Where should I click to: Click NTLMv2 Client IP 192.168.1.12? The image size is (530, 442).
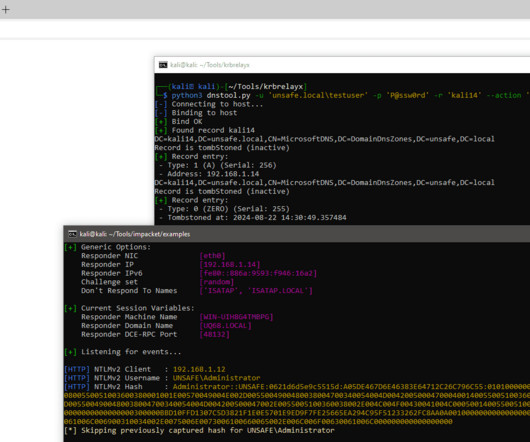pos(199,369)
